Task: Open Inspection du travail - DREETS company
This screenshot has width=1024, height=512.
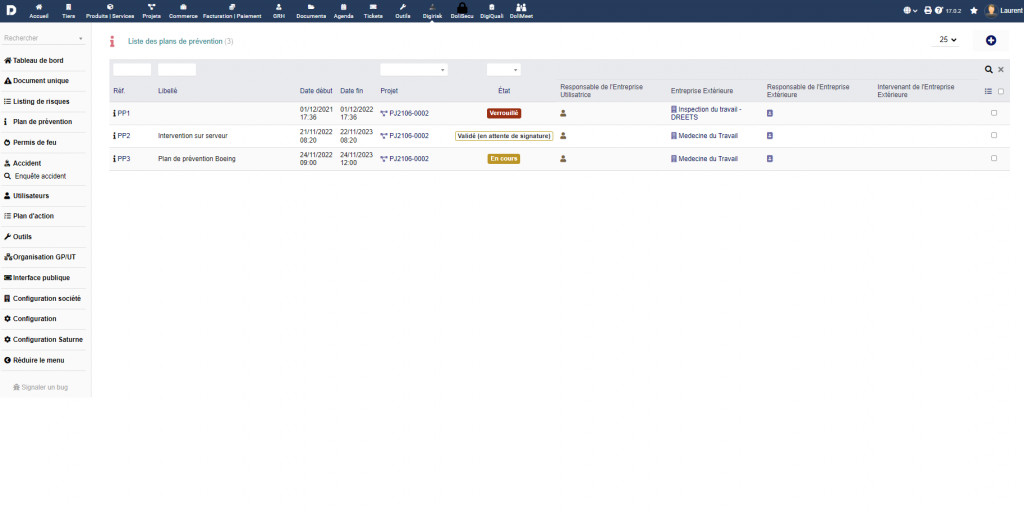Action: click(x=706, y=113)
